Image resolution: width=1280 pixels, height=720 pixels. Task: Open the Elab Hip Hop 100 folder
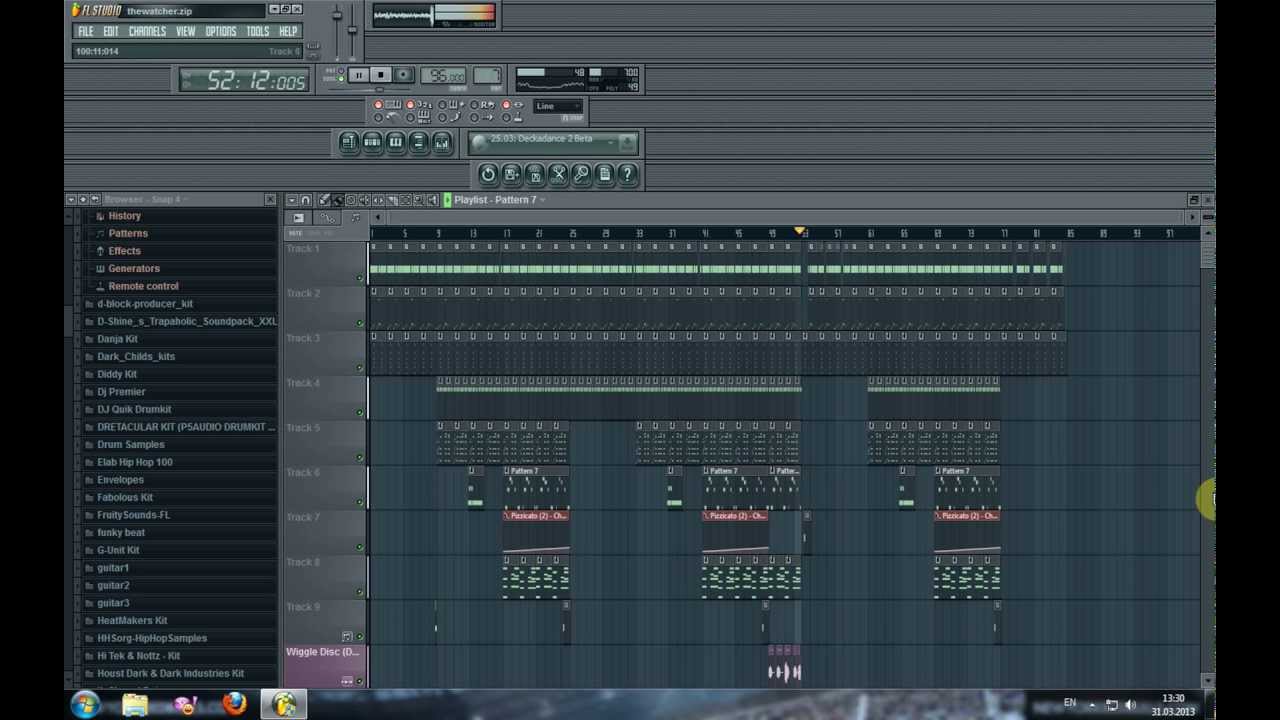pos(134,462)
